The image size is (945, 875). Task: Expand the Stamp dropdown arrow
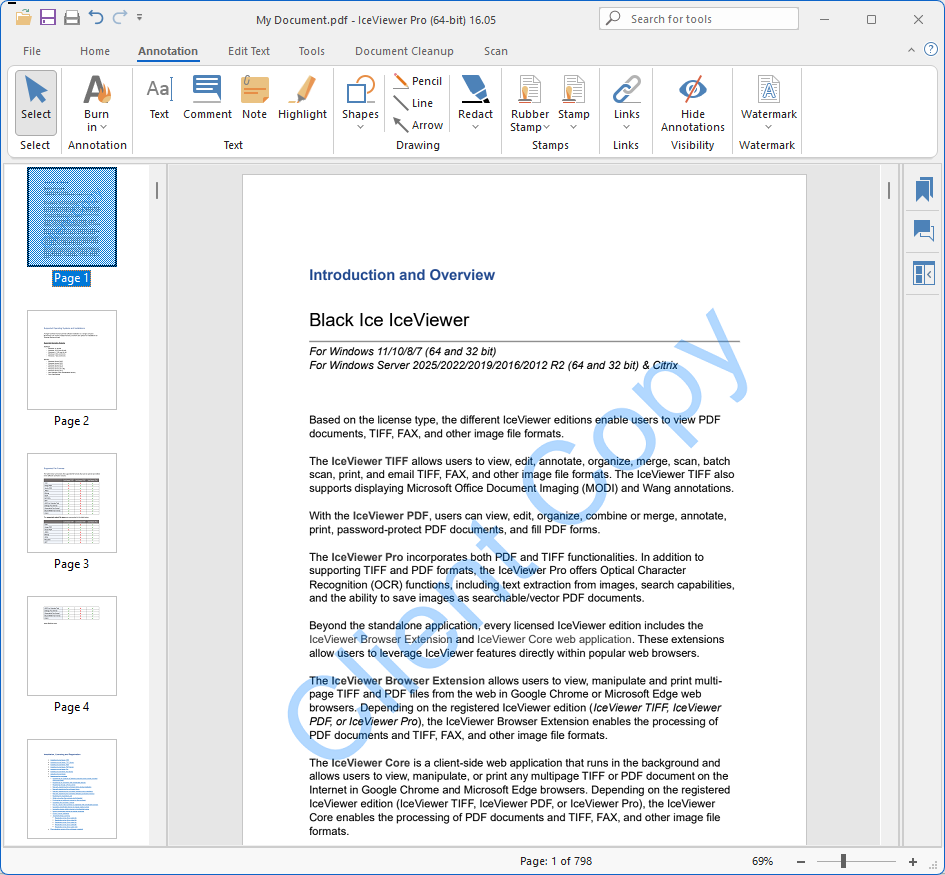pyautogui.click(x=573, y=127)
